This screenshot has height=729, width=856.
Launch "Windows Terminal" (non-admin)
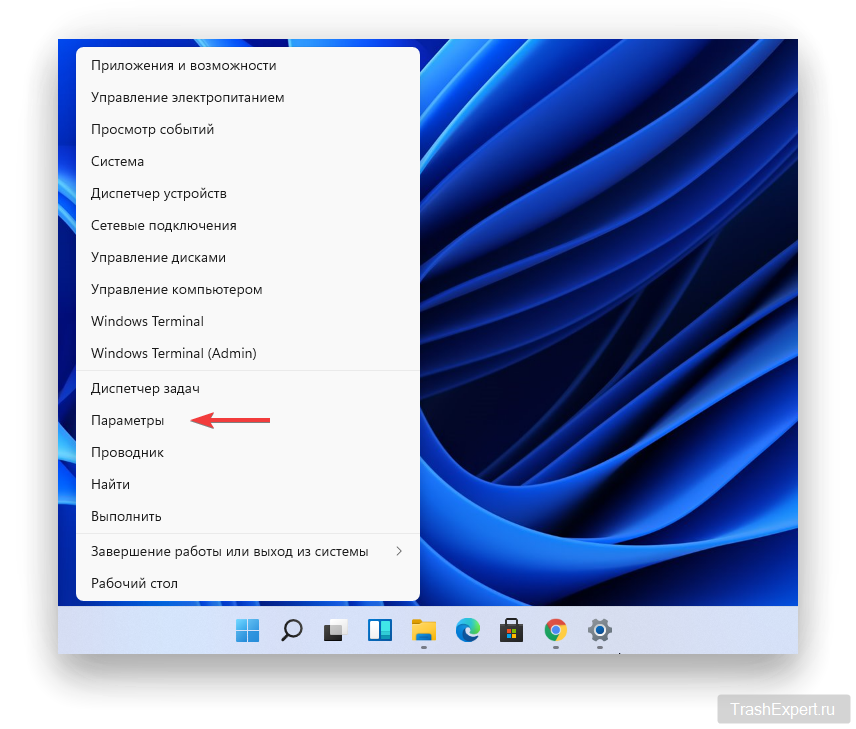tap(248, 321)
